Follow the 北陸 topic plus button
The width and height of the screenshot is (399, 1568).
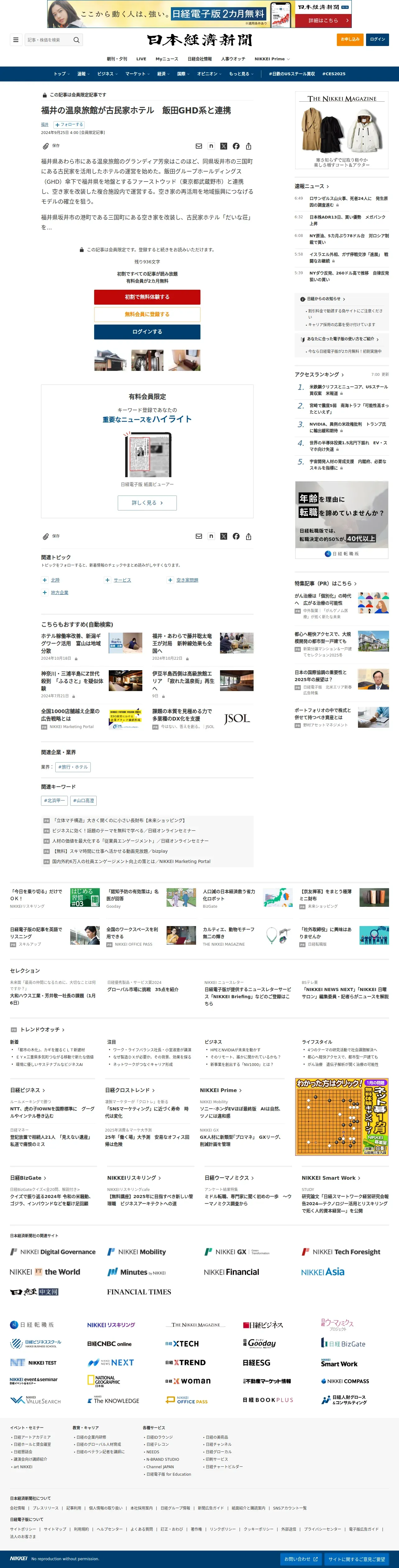(44, 580)
